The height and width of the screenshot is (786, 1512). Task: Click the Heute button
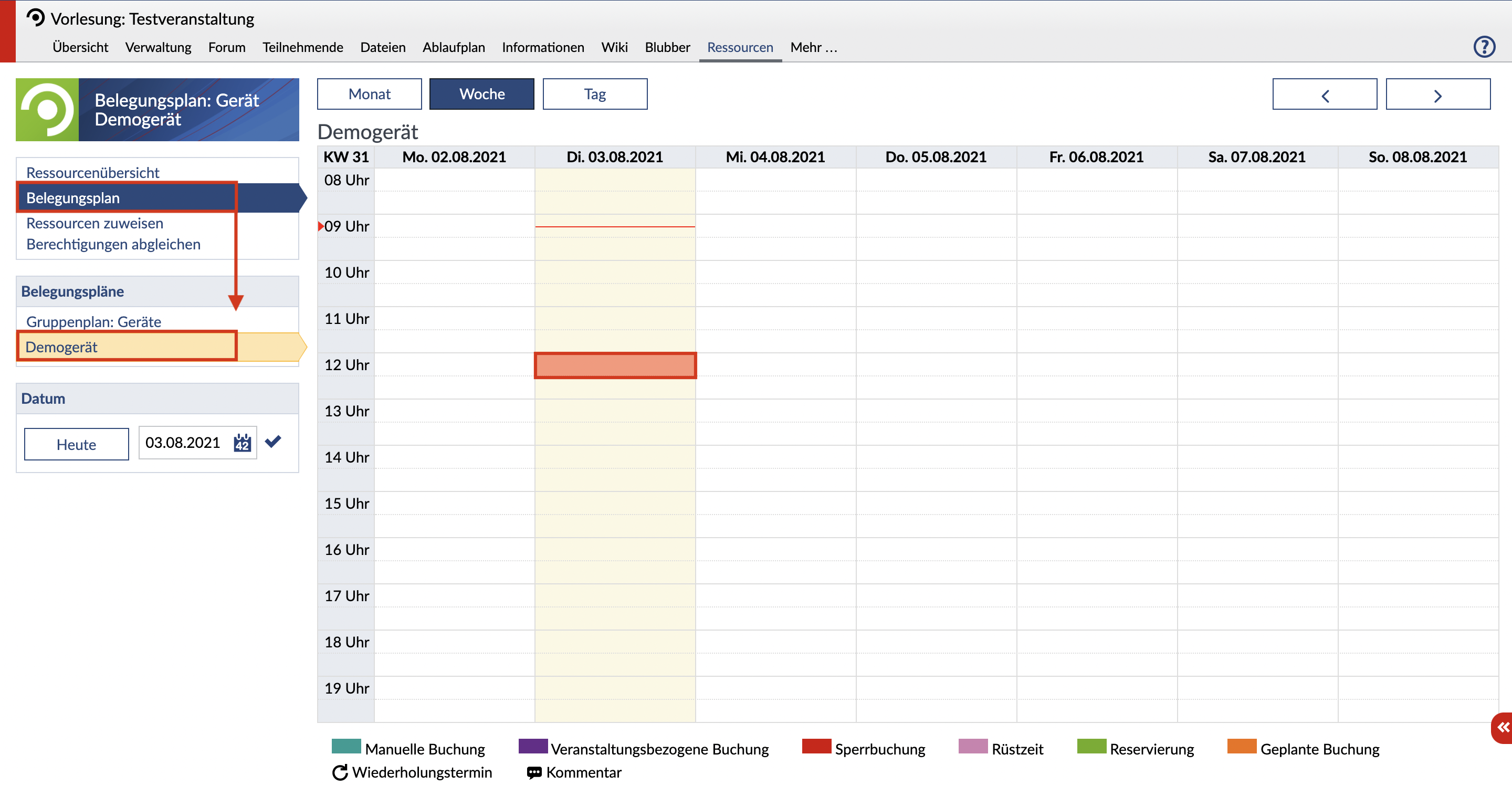point(76,444)
